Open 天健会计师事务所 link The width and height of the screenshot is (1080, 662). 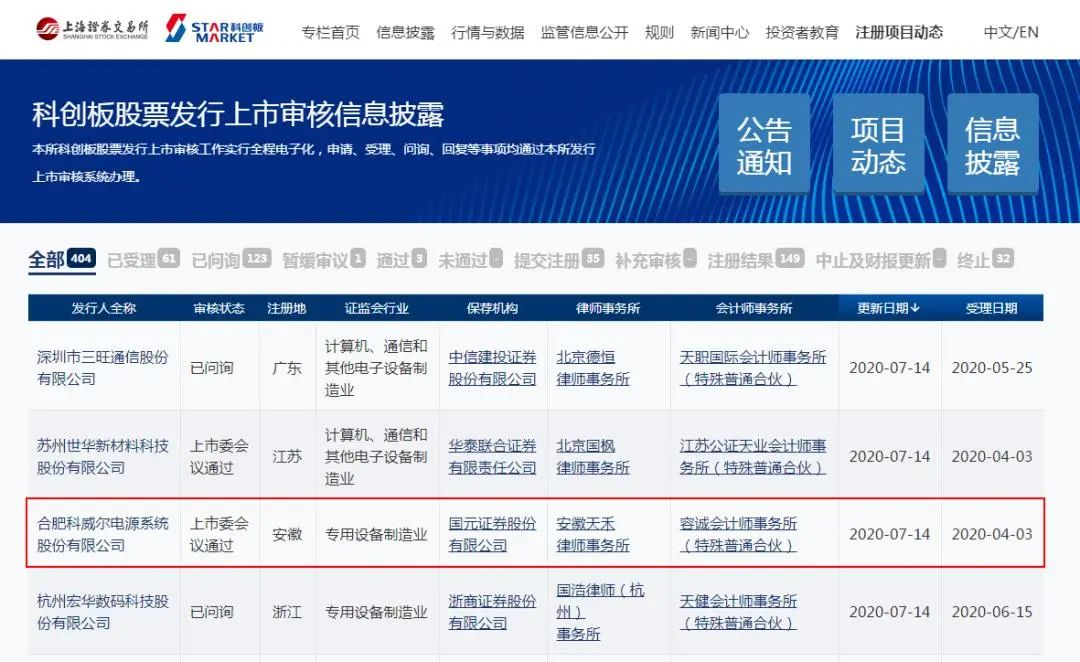738,612
